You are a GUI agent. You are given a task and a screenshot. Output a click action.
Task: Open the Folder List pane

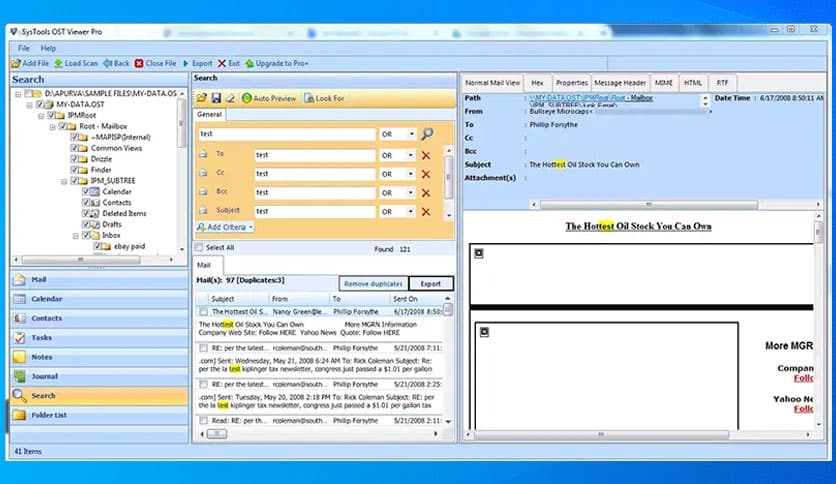pyautogui.click(x=99, y=415)
